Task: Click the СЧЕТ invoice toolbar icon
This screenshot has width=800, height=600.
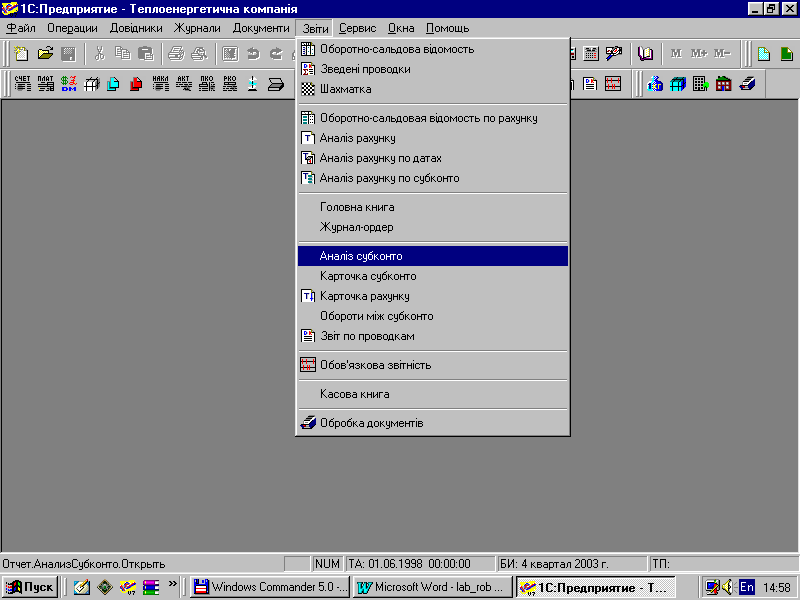Action: tap(22, 84)
